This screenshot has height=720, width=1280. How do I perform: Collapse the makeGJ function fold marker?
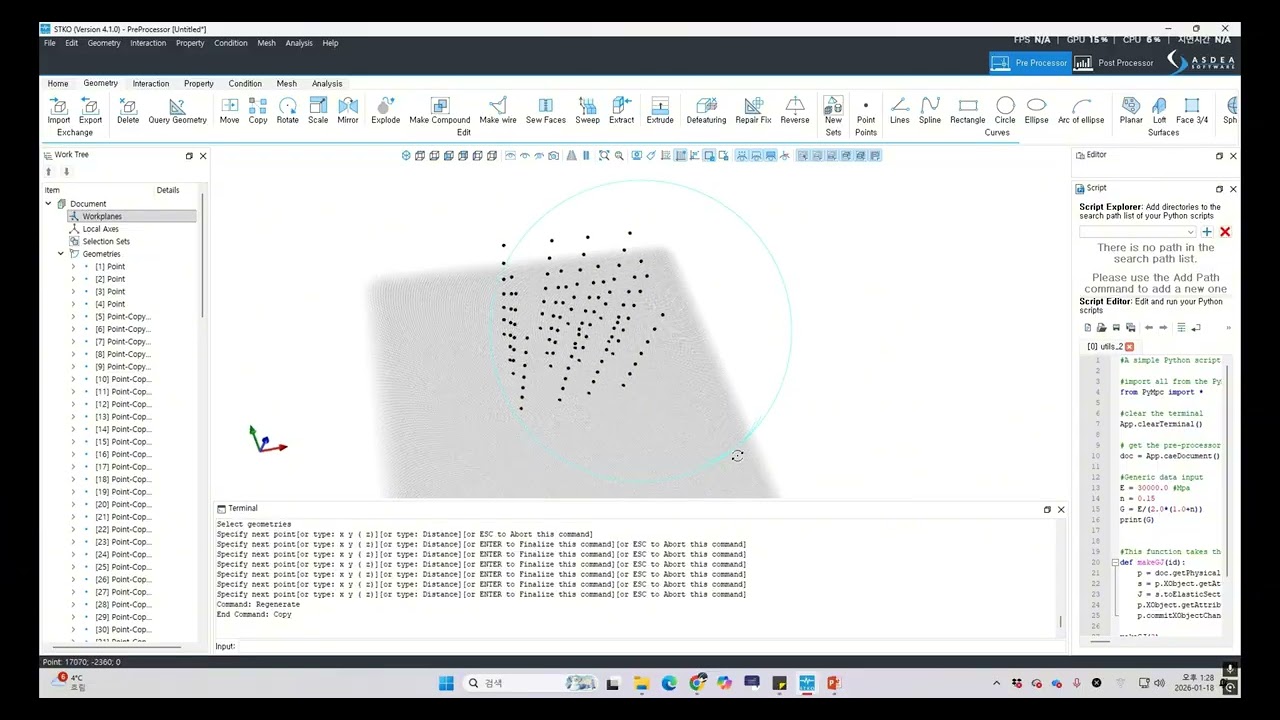pos(1115,562)
